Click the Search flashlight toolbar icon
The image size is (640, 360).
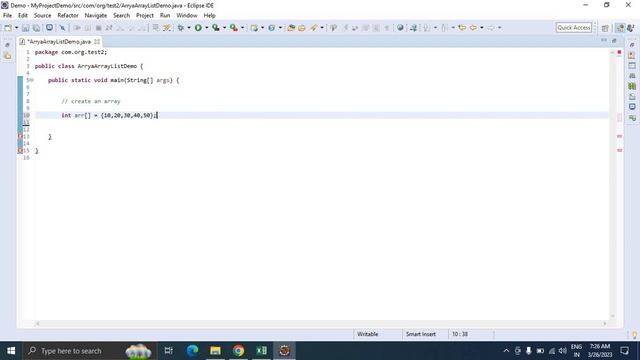313,28
